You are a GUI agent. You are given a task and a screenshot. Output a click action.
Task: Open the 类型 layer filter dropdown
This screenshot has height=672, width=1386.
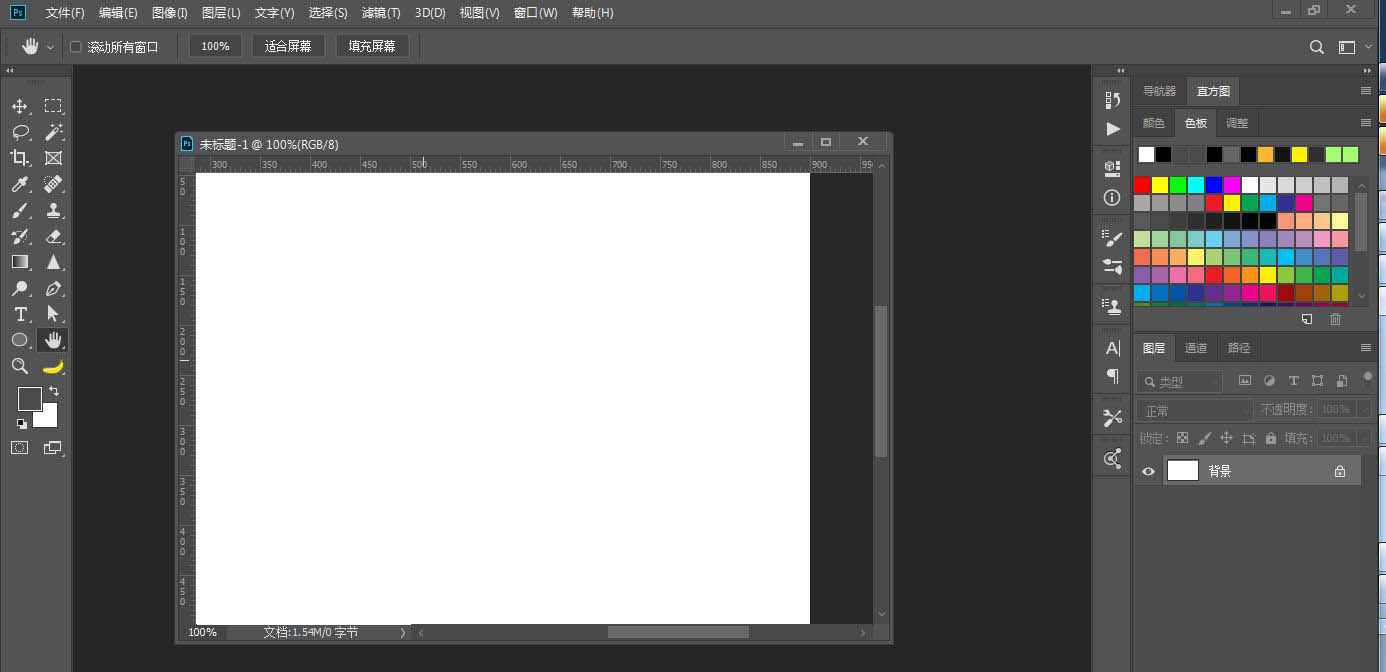click(x=1180, y=381)
